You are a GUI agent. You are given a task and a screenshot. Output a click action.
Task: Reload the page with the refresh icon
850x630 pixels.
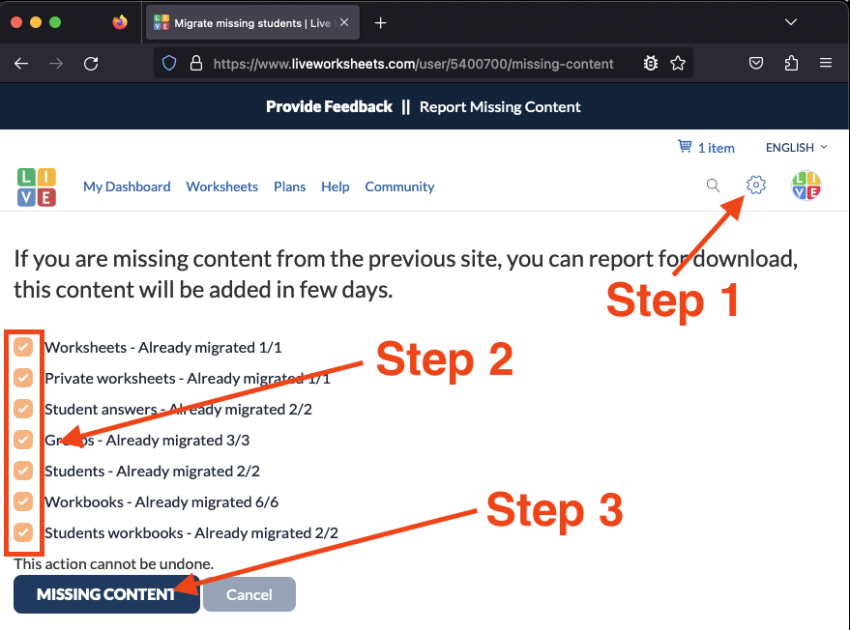tap(91, 63)
